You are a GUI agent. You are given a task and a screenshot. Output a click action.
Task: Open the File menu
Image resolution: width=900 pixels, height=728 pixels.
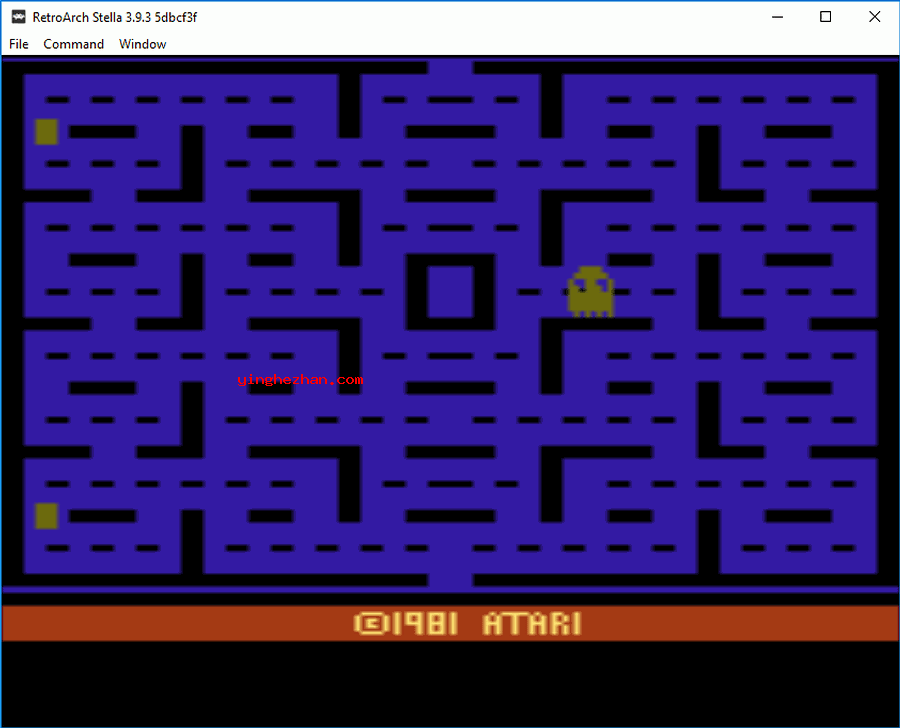point(19,44)
